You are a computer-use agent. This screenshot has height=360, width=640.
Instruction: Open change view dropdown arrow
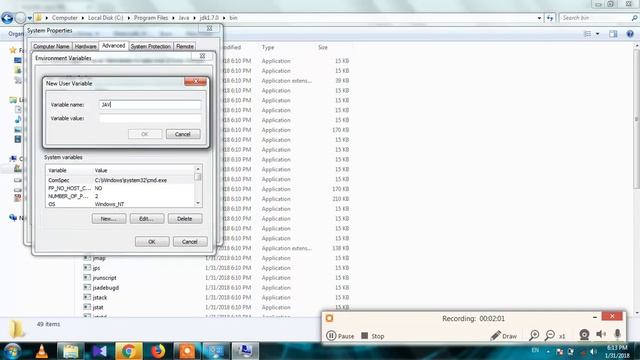[x=598, y=34]
